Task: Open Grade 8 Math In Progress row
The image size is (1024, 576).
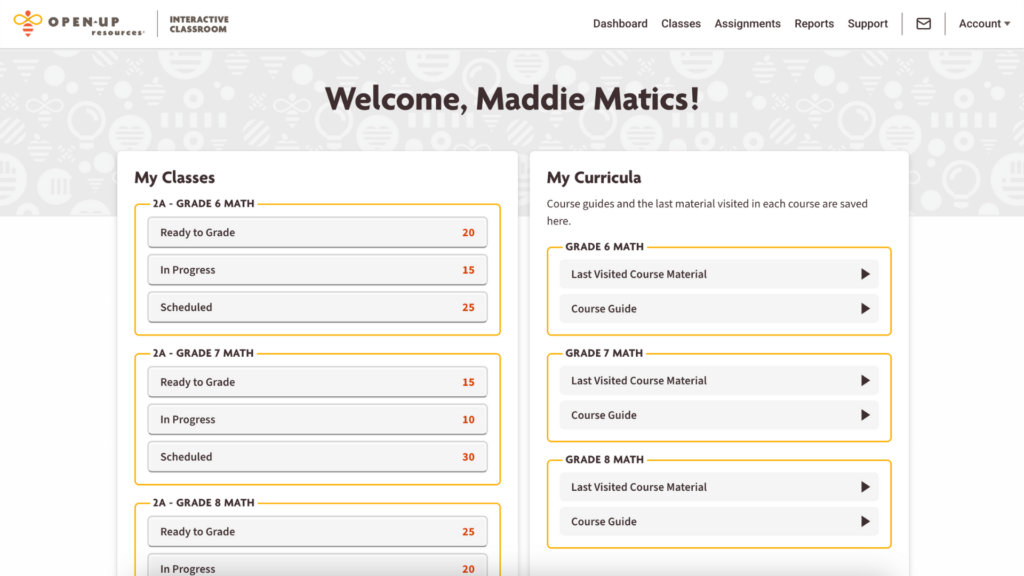Action: click(x=317, y=566)
